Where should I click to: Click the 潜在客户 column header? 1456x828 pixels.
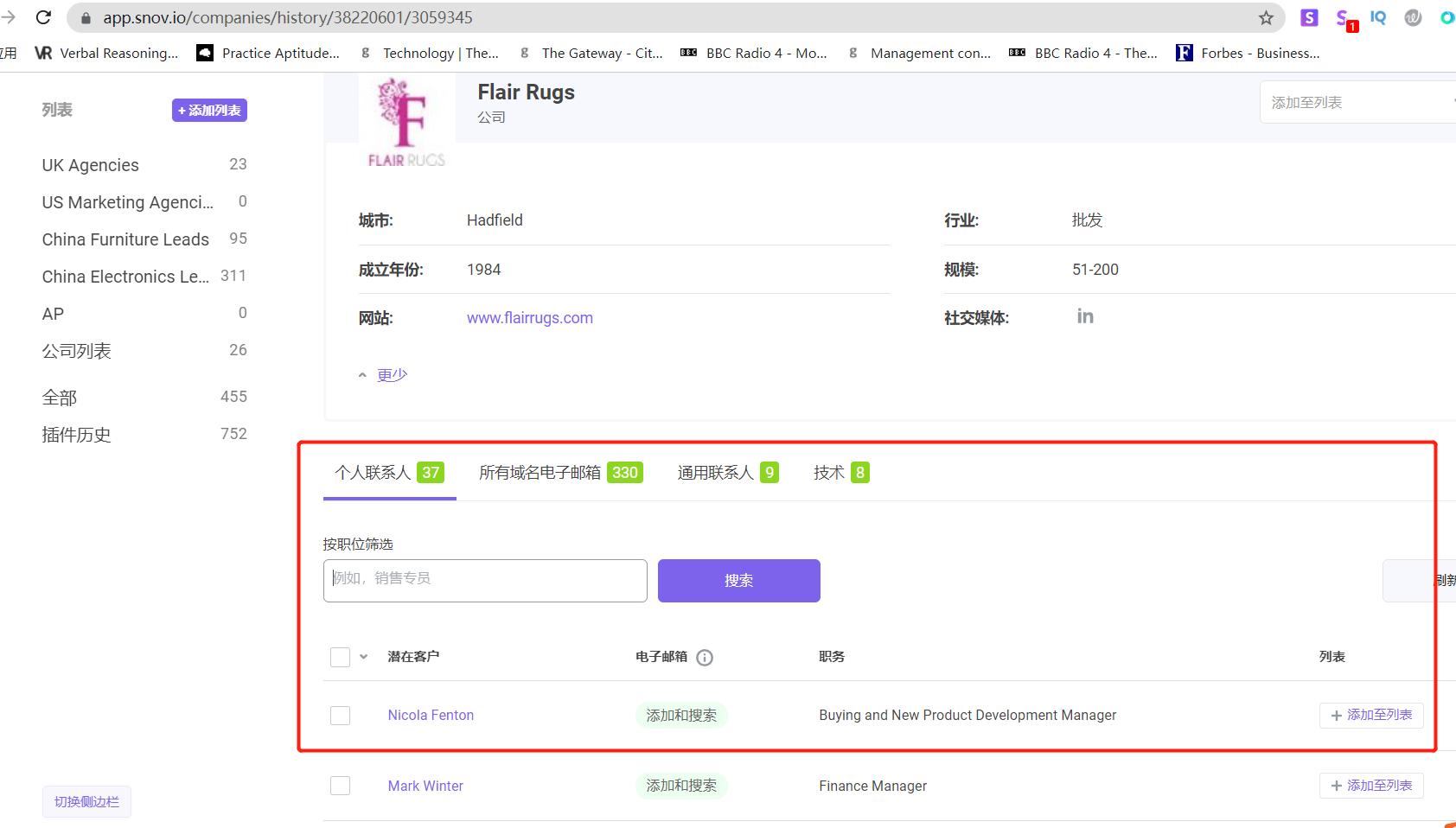(x=413, y=657)
